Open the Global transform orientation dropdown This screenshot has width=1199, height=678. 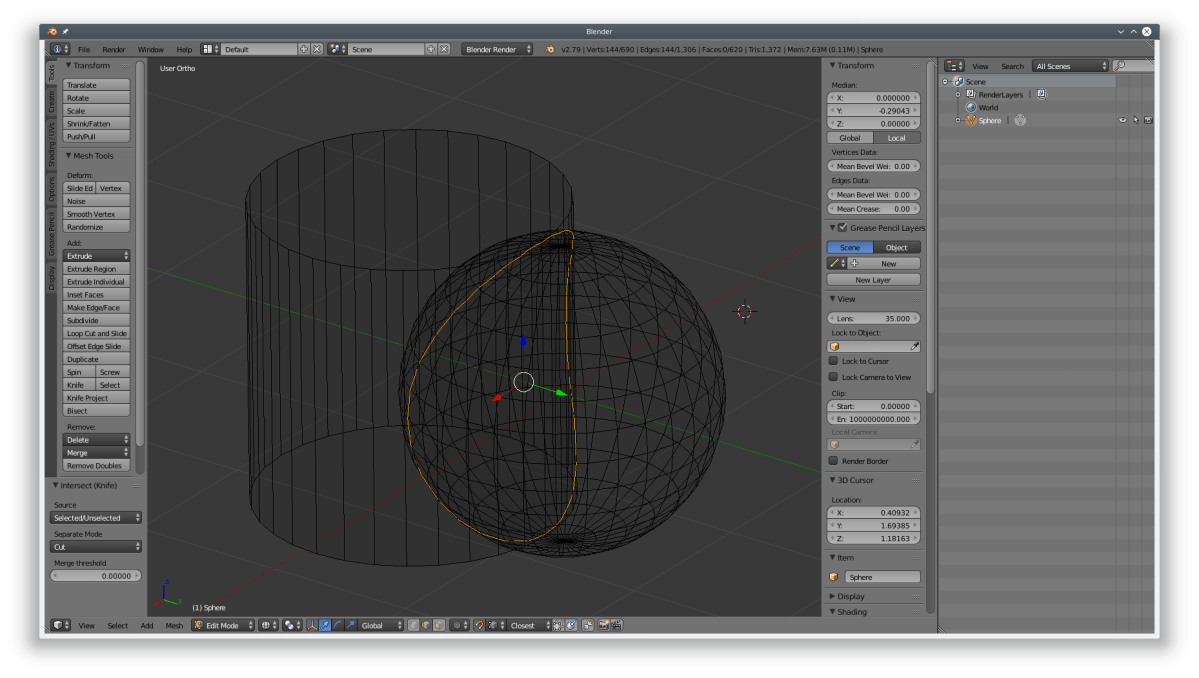[380, 625]
